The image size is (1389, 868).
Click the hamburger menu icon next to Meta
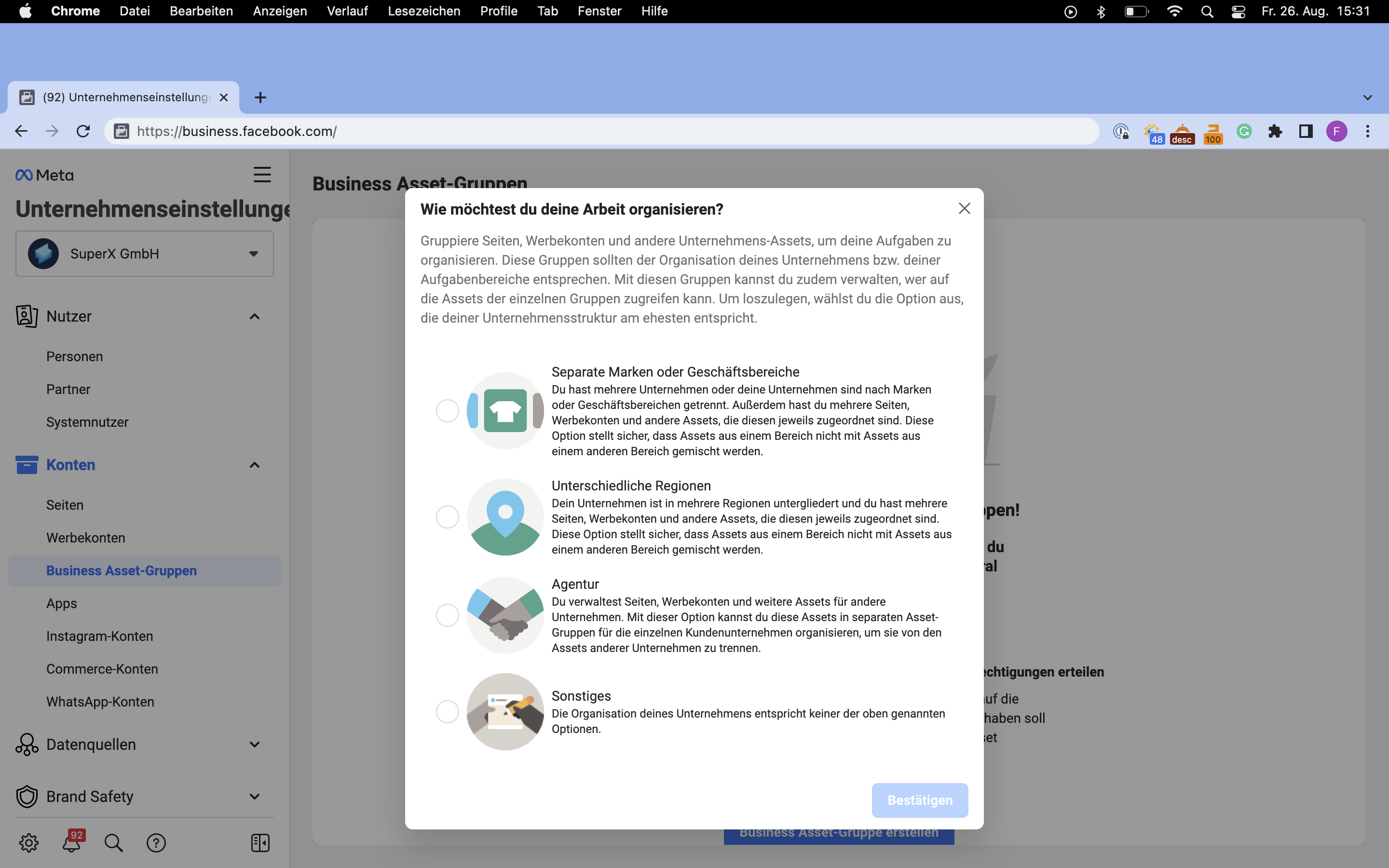(262, 175)
